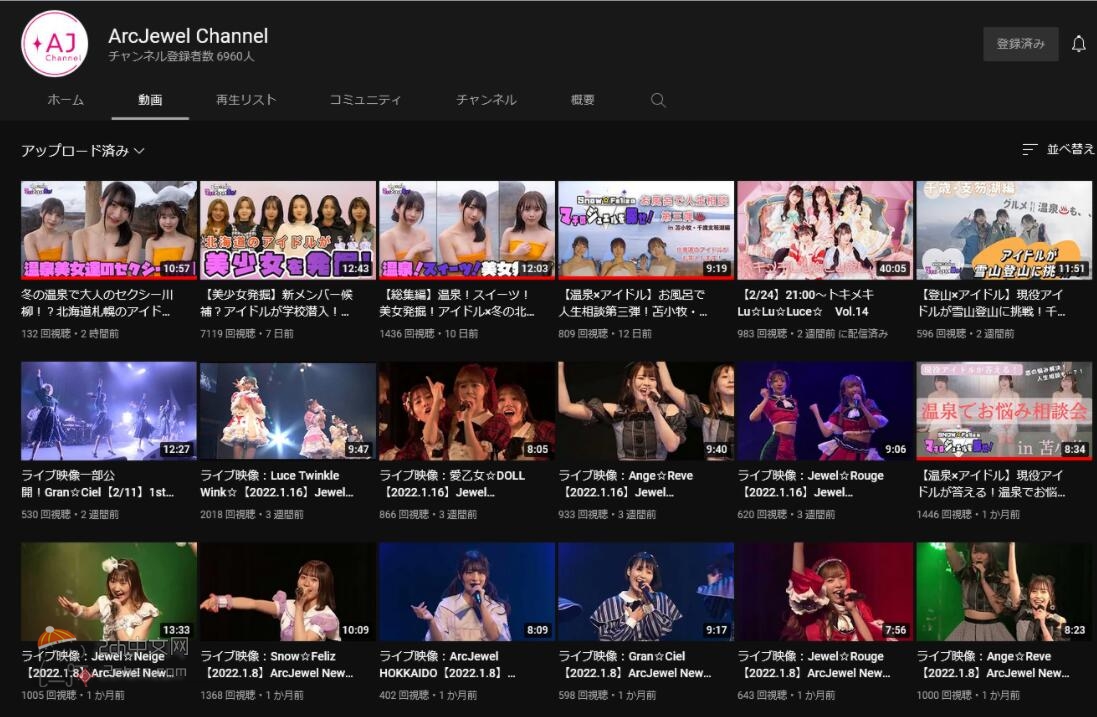Open the 9:06 Jewel☆Rouge live thumbnail
Image resolution: width=1097 pixels, height=717 pixels.
826,411
